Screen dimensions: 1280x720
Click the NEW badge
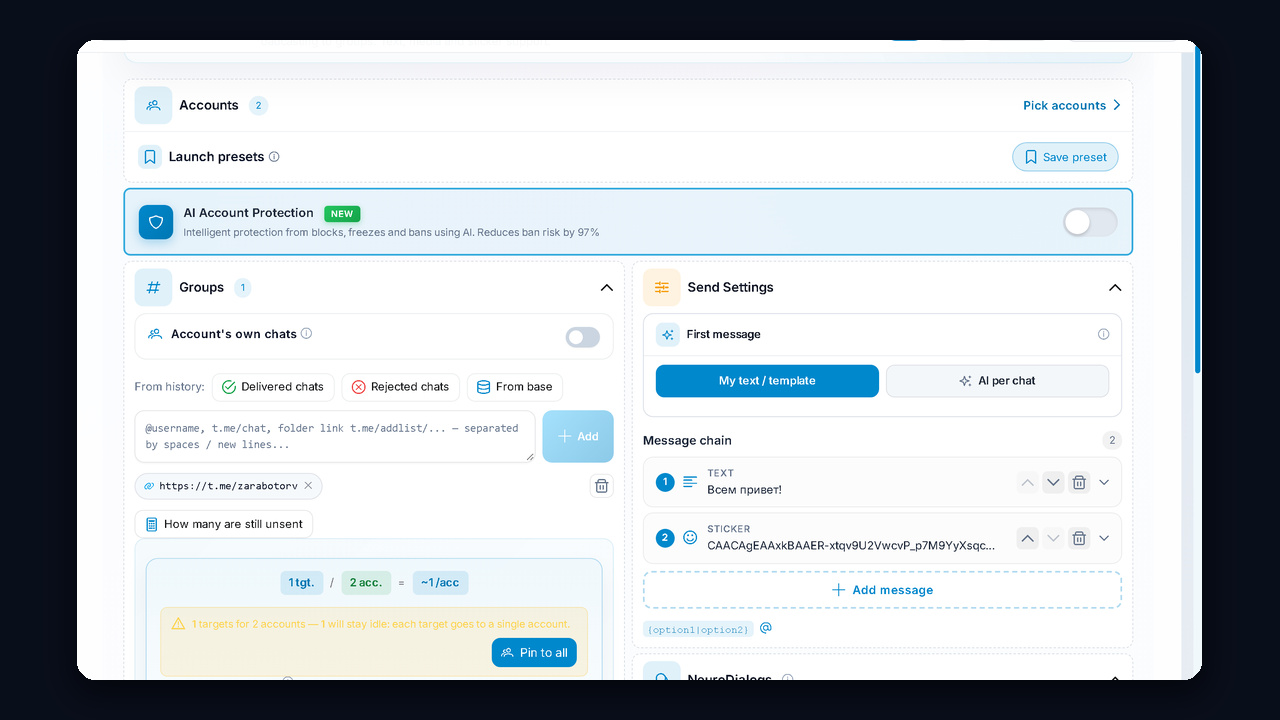[x=342, y=213]
